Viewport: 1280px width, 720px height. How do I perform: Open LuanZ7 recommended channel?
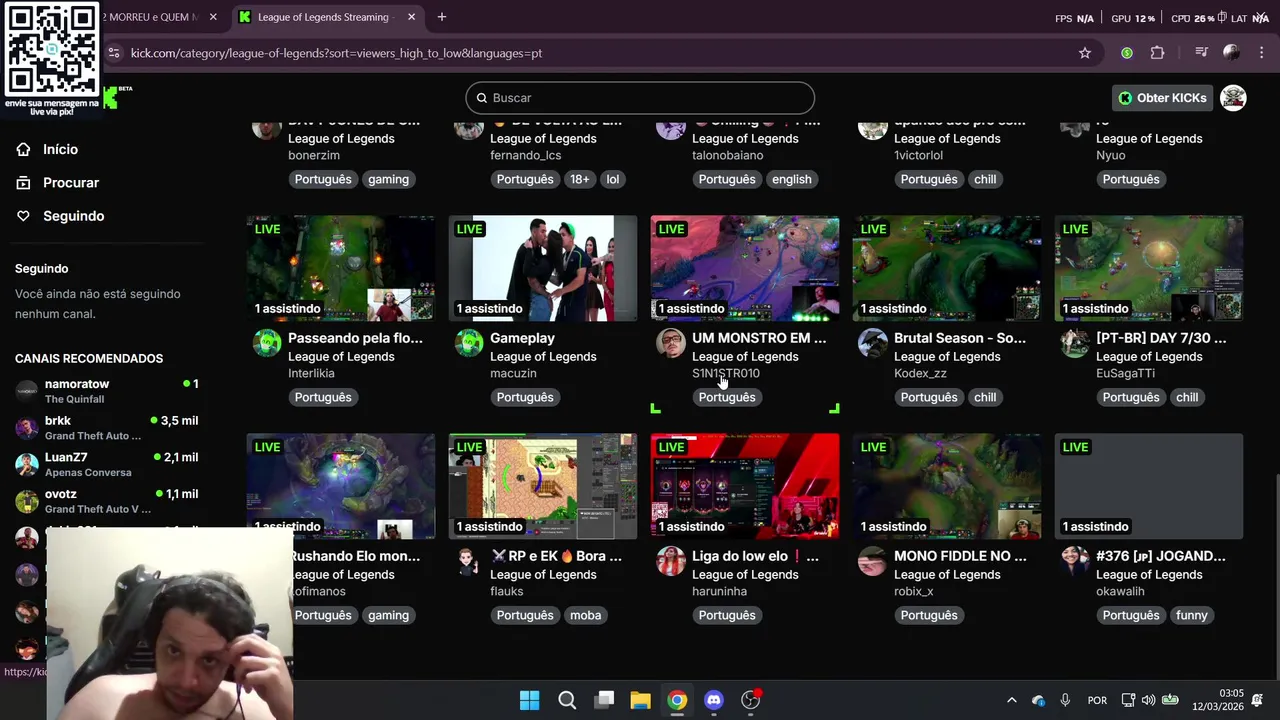point(107,464)
